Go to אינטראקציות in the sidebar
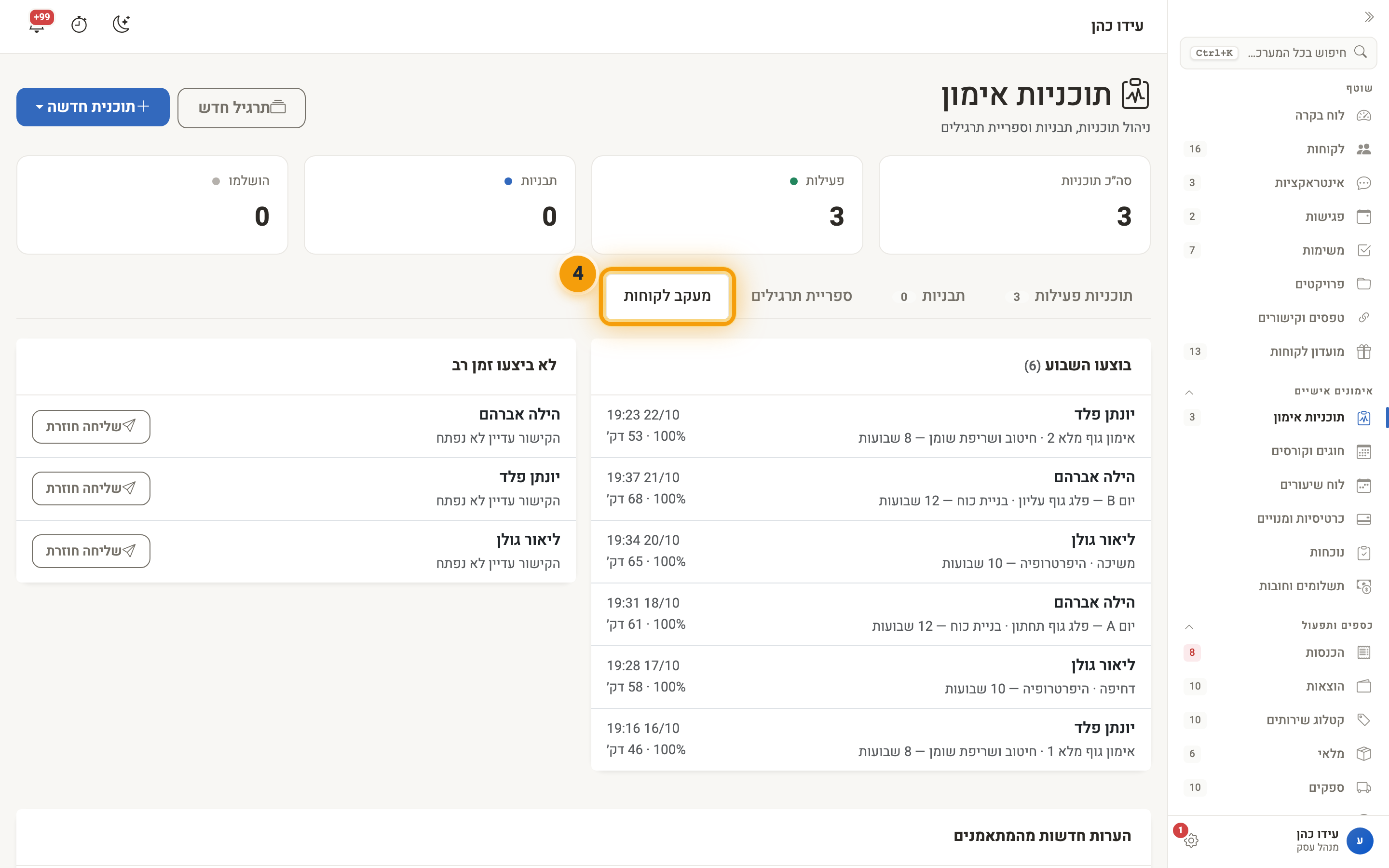 [x=1278, y=183]
